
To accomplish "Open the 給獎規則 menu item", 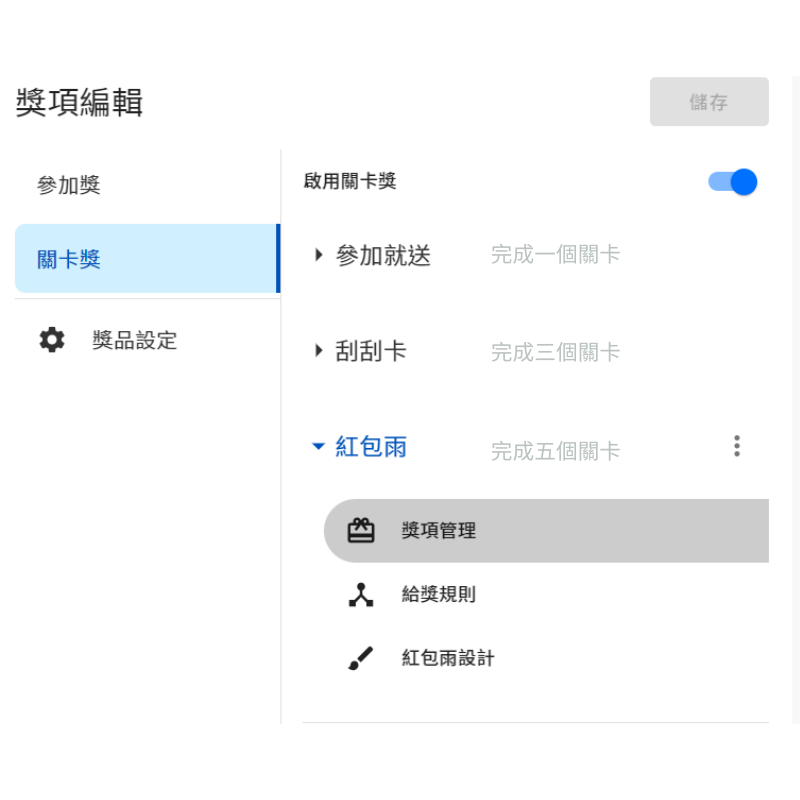I will tap(439, 595).
